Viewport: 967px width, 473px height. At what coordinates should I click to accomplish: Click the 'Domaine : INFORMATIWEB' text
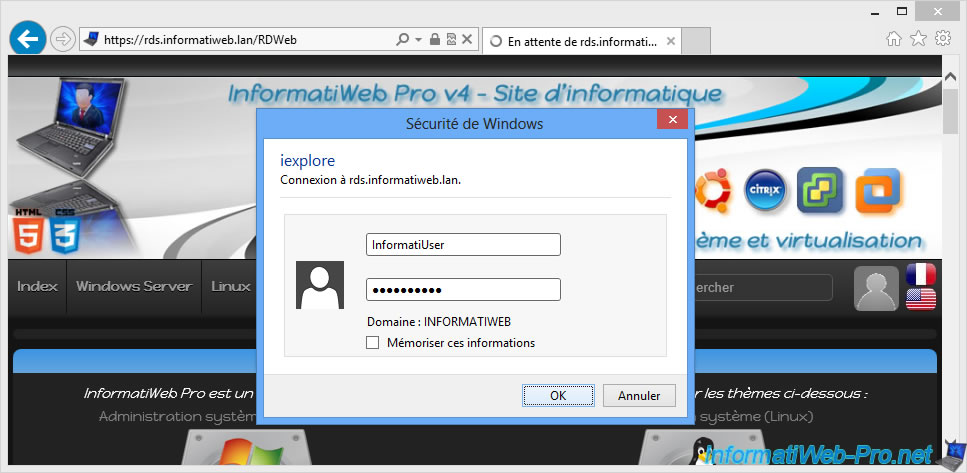[x=439, y=321]
